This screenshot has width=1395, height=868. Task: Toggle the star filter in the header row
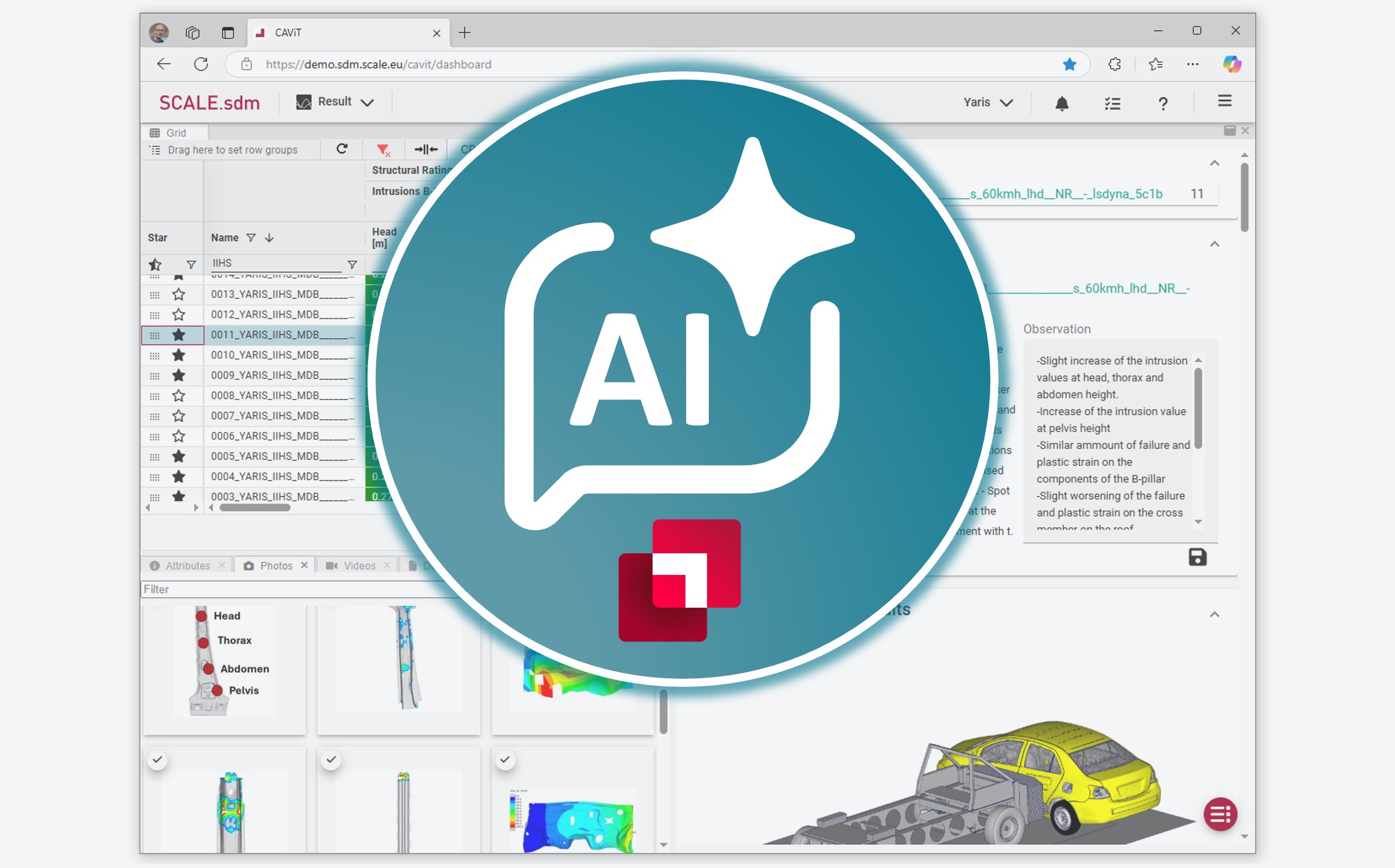click(x=155, y=265)
